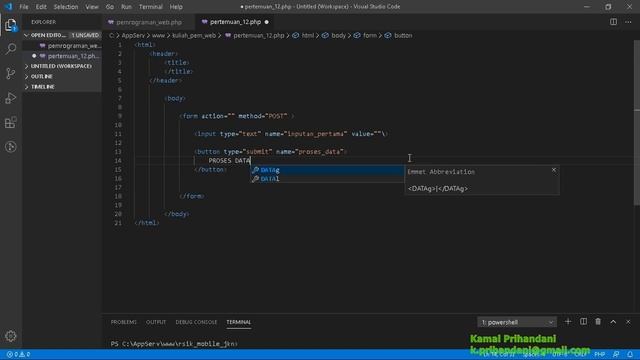The image size is (640, 360).
Task: Expand the Untitled (Workspace) section
Action: click(x=61, y=66)
